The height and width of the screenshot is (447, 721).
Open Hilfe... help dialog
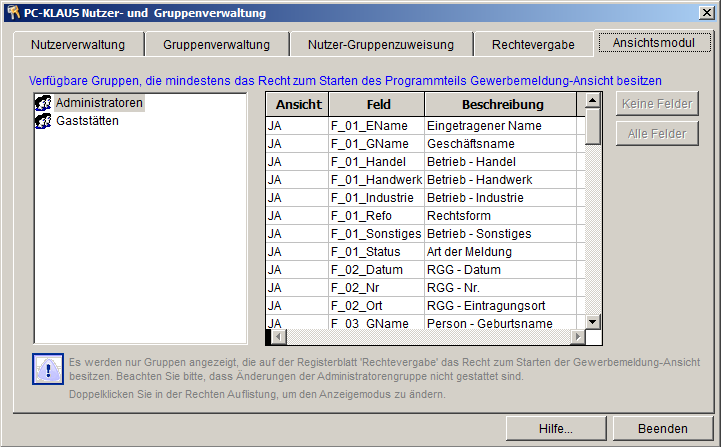(555, 428)
